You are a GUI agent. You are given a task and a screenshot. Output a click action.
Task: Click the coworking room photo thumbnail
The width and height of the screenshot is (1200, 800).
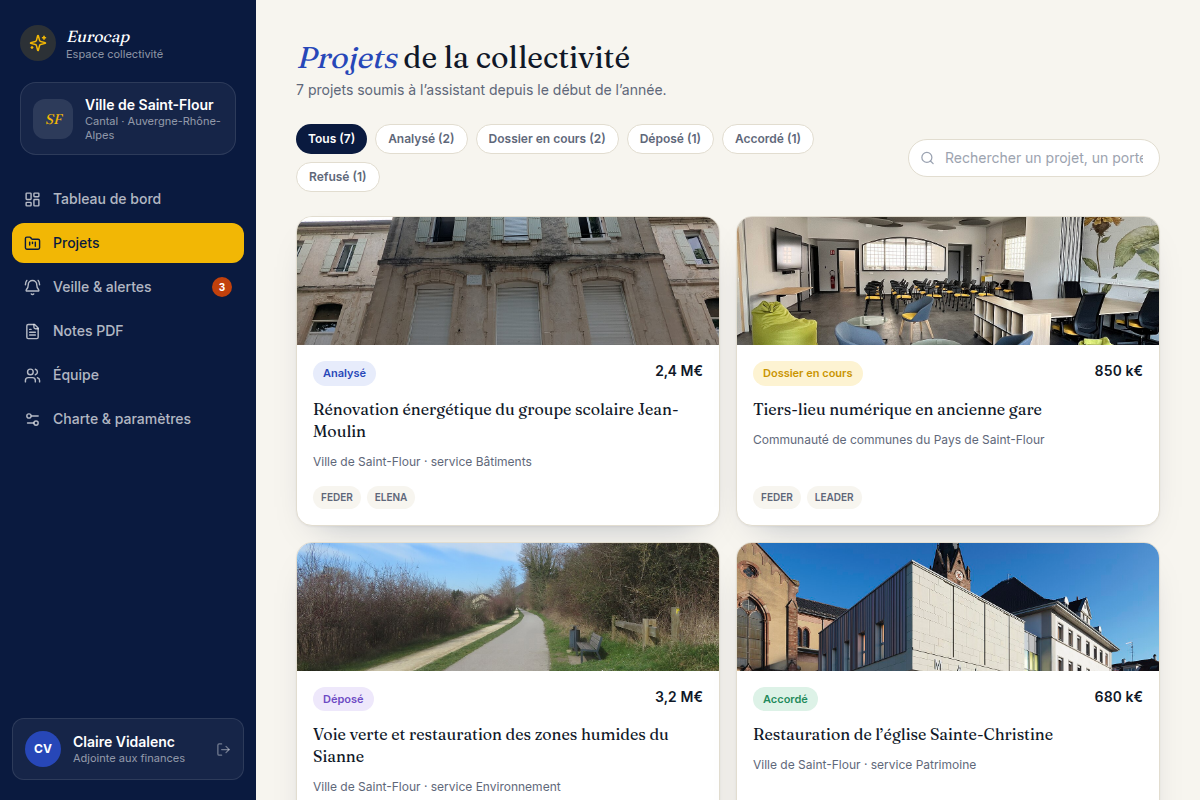[x=948, y=281]
